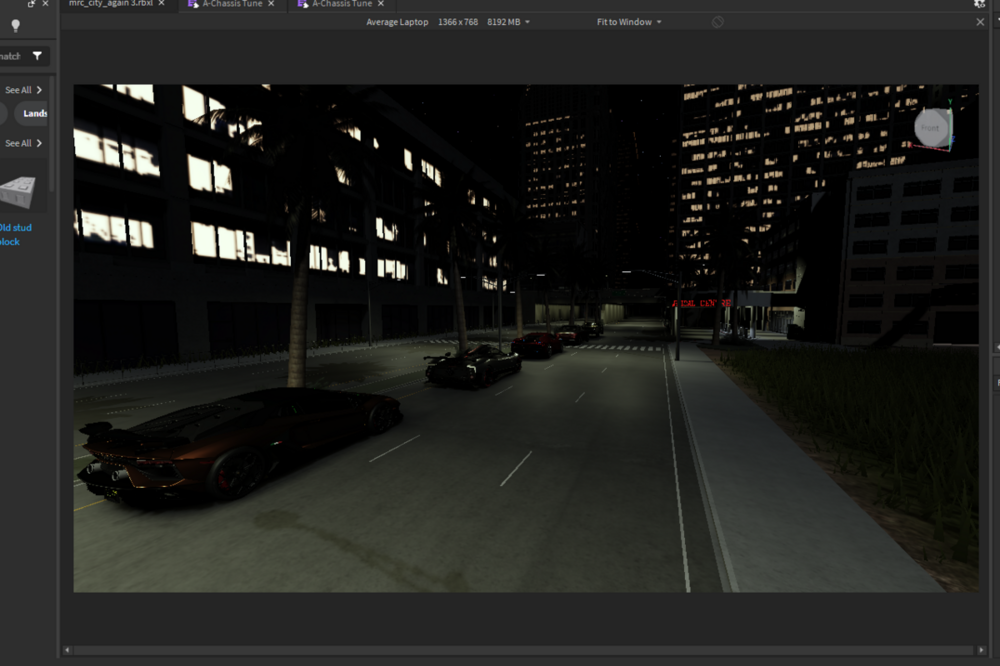Click the view selector orientation cube
Viewport: 1000px width, 666px height.
pos(934,128)
